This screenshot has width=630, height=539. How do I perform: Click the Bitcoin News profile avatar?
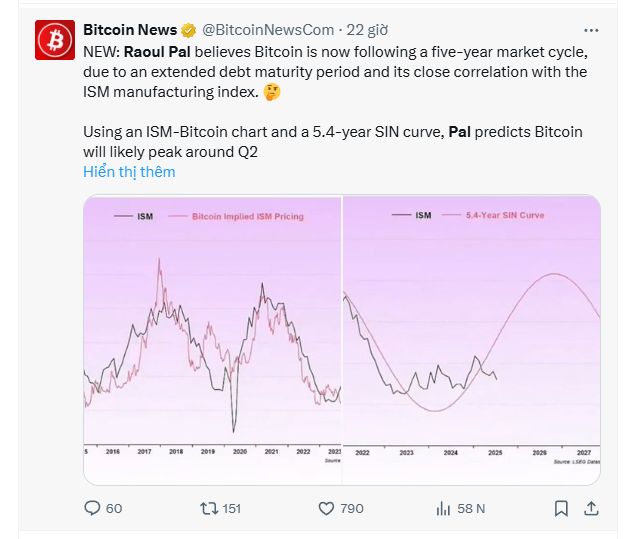coord(54,39)
